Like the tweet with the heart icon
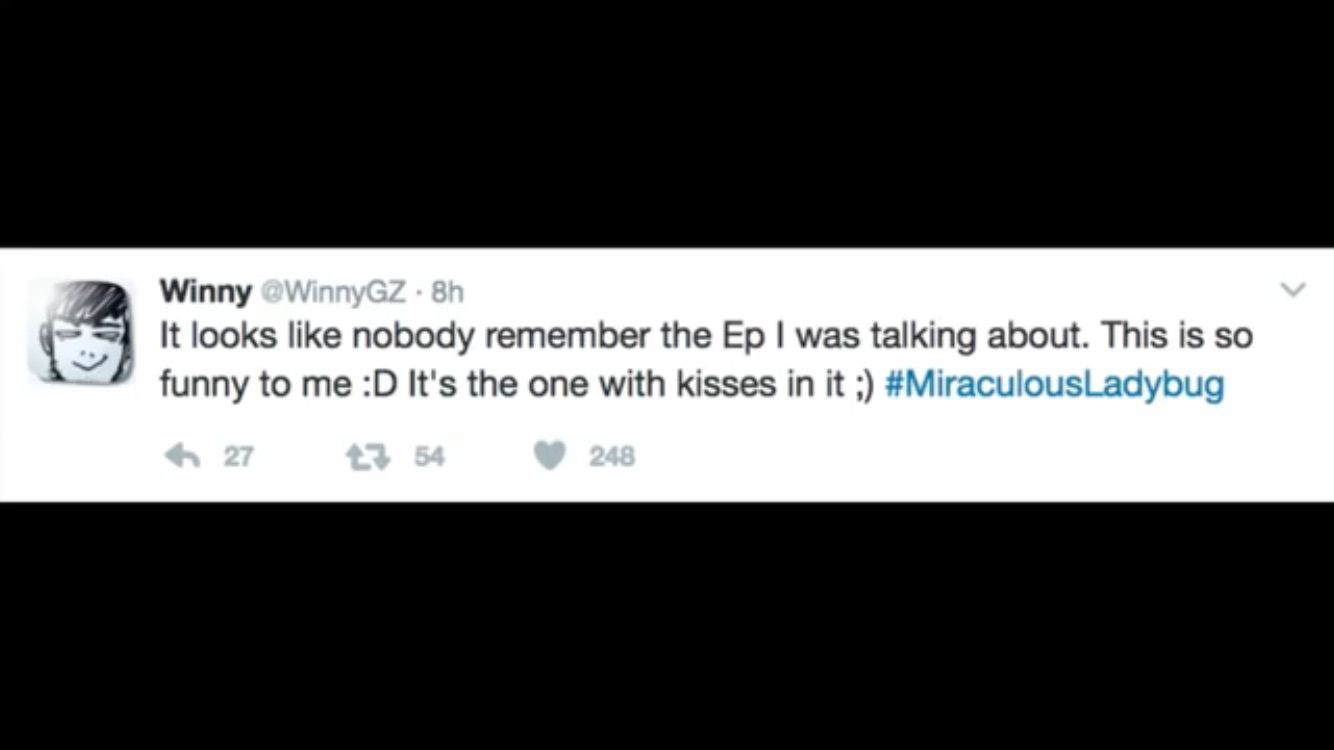This screenshot has width=1334, height=750. tap(548, 457)
